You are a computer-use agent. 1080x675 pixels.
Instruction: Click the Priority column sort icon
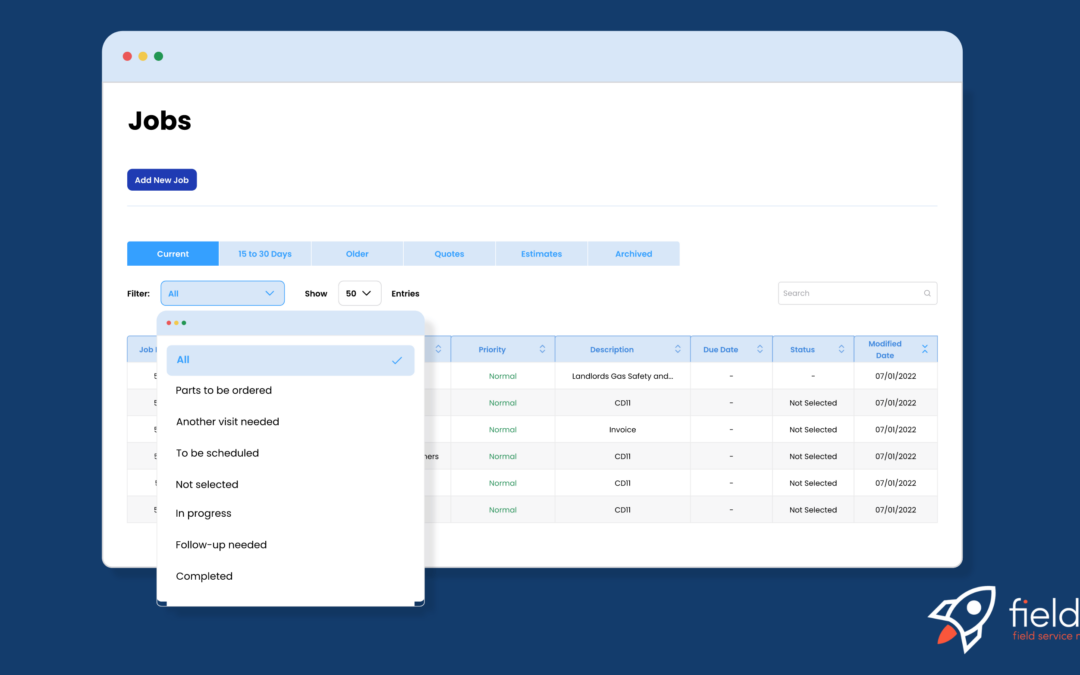(x=543, y=348)
